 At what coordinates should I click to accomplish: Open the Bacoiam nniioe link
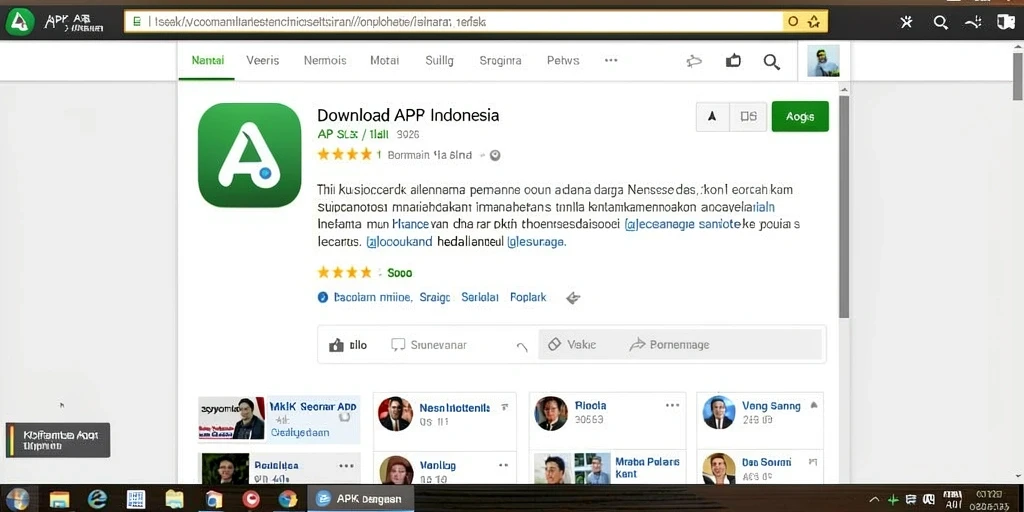372,297
